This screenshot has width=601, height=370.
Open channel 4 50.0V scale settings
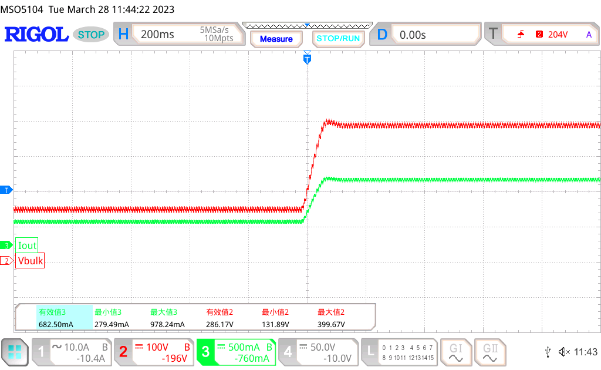[323, 347]
